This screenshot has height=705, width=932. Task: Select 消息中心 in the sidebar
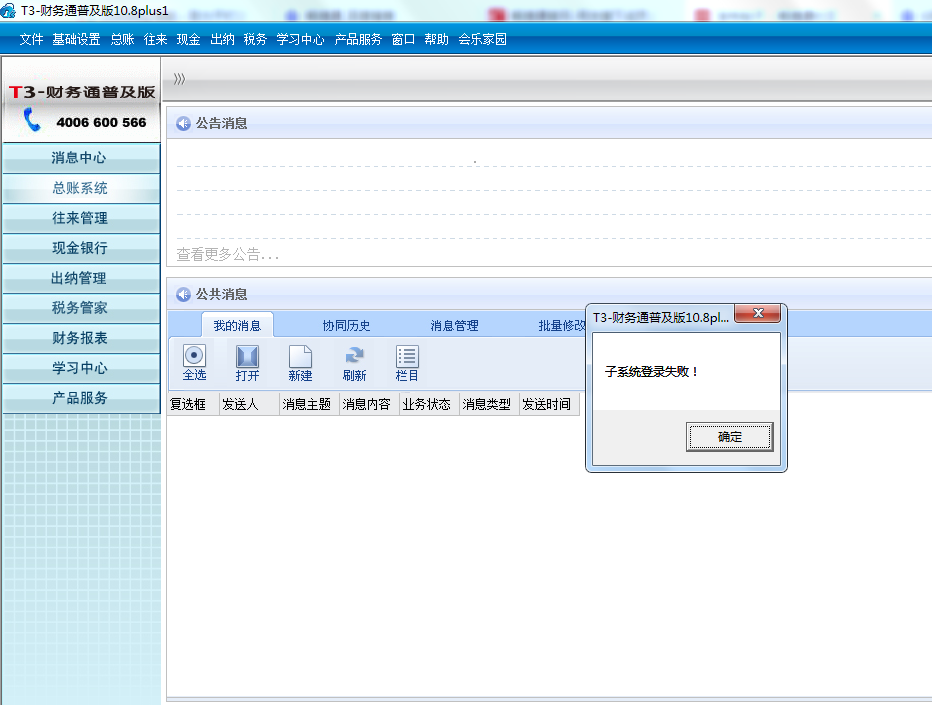pos(81,158)
